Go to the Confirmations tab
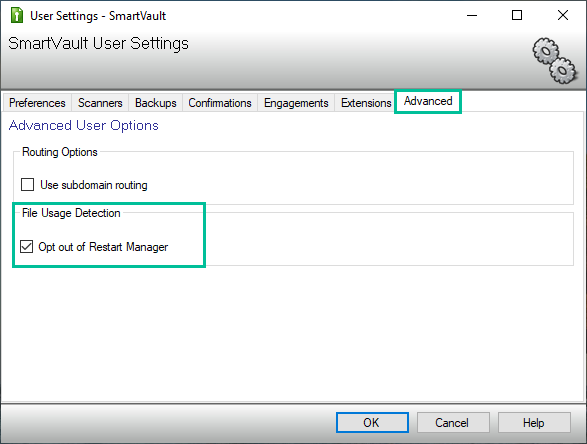The height and width of the screenshot is (444, 587). tap(220, 103)
